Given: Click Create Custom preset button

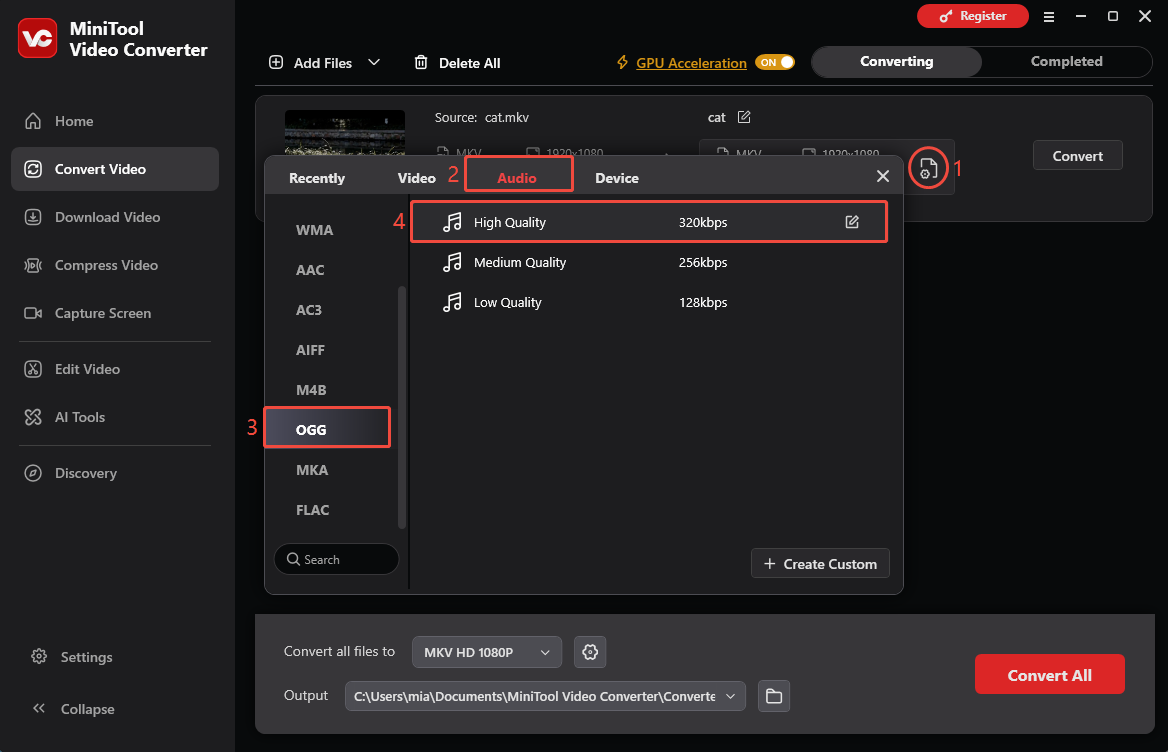Looking at the screenshot, I should 820,564.
